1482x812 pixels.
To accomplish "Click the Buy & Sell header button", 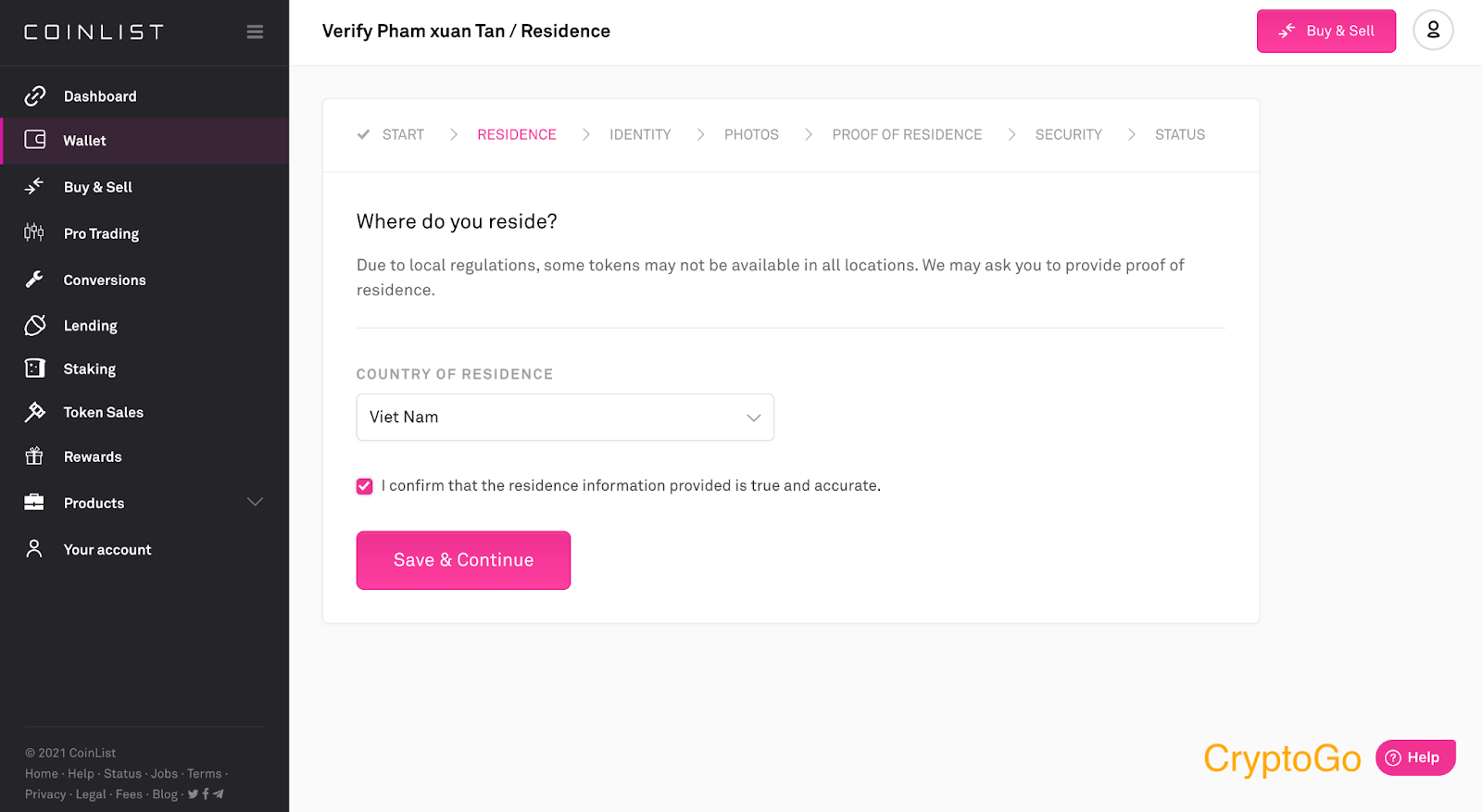I will 1325,31.
